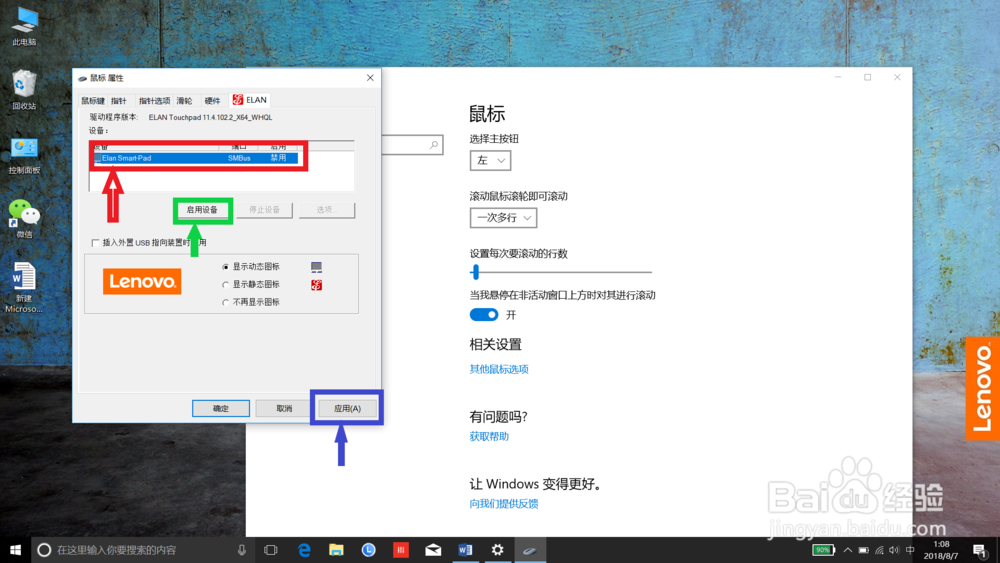Switch to the 鼠标键 tab
Viewport: 1000px width, 563px height.
pyautogui.click(x=93, y=101)
